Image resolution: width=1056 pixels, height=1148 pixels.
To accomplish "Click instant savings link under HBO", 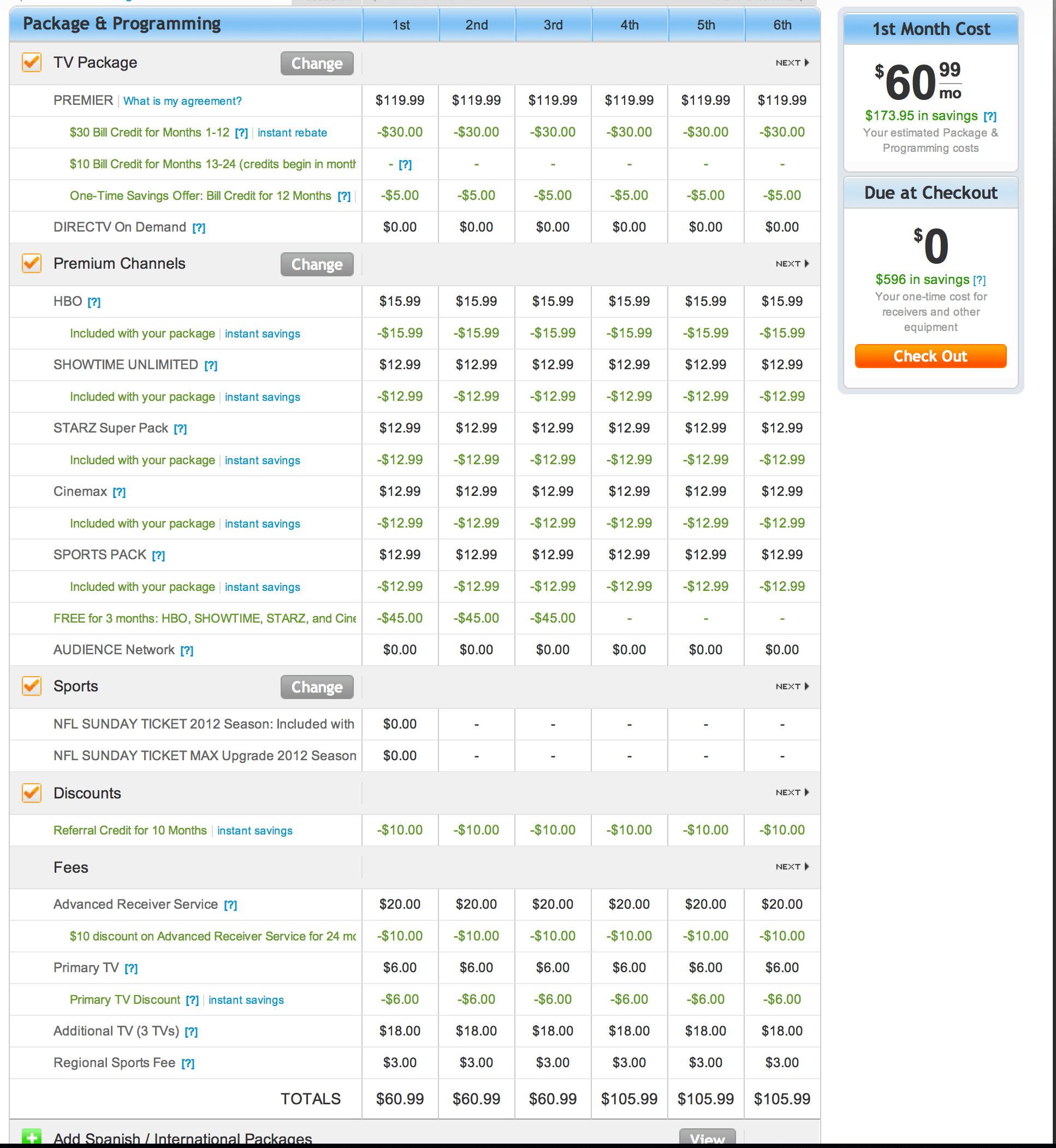I will (262, 334).
